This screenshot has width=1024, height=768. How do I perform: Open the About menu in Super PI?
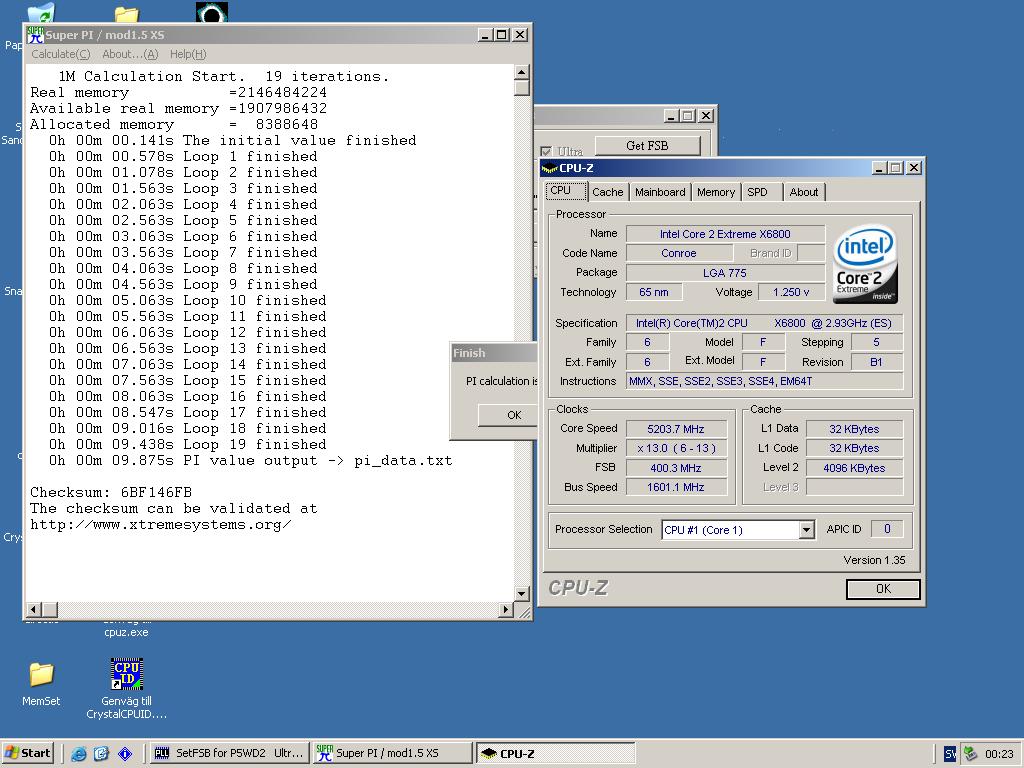pyautogui.click(x=130, y=54)
